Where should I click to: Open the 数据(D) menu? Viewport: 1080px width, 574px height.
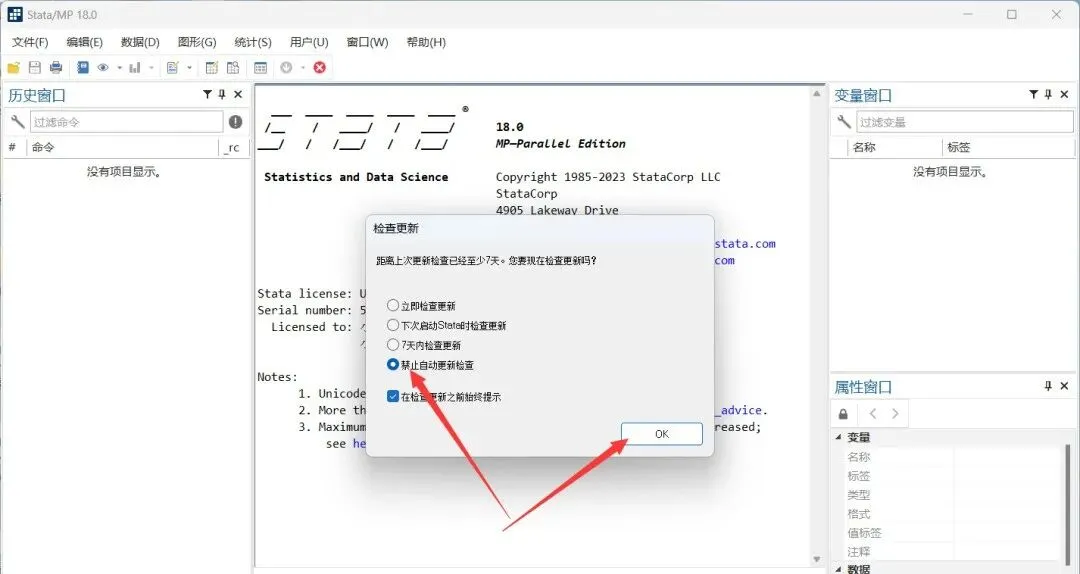coord(140,42)
